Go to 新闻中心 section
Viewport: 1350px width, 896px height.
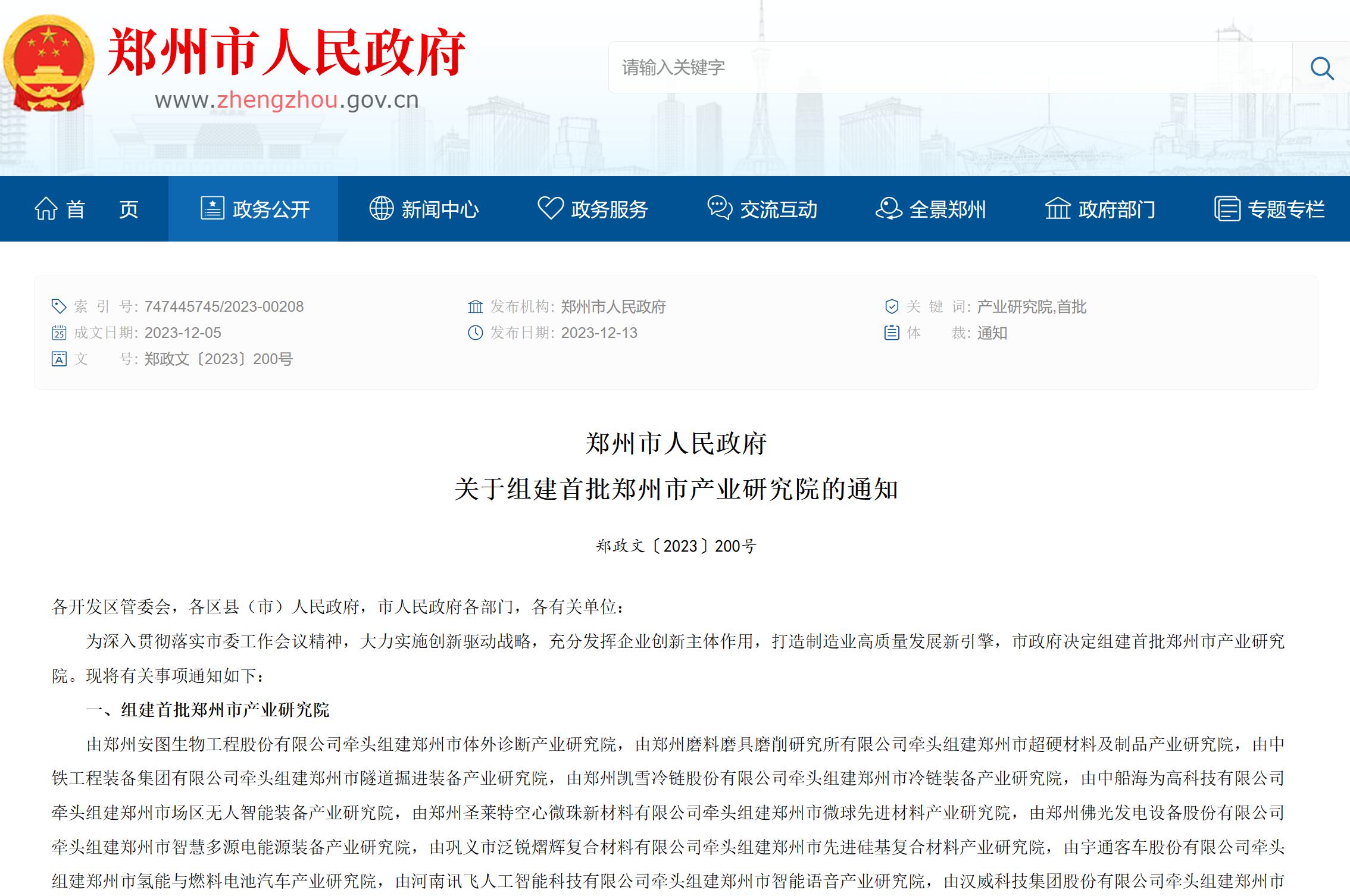coord(423,209)
